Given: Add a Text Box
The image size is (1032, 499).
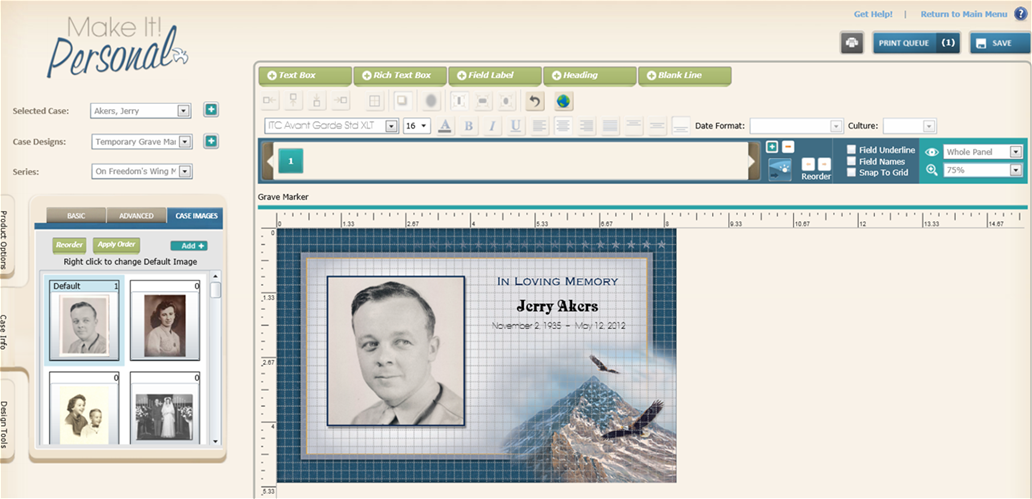Looking at the screenshot, I should click(x=305, y=76).
